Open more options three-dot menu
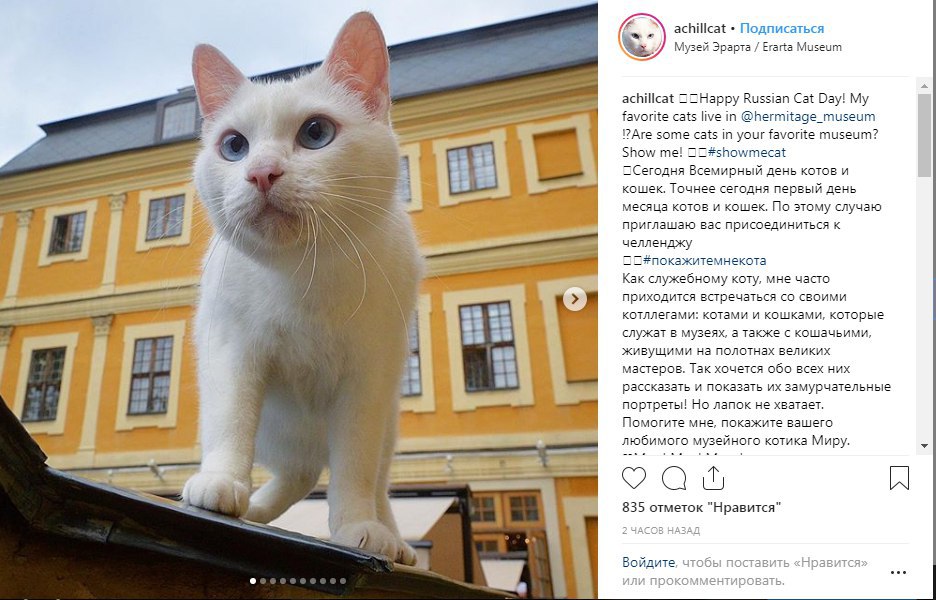 (x=898, y=572)
